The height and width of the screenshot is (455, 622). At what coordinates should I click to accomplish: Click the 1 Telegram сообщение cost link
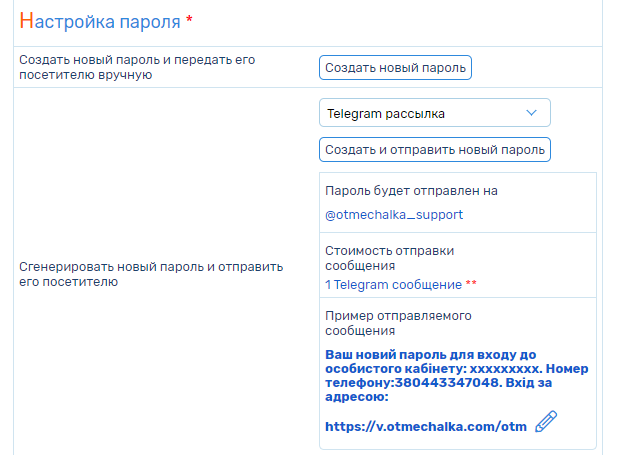click(x=394, y=284)
